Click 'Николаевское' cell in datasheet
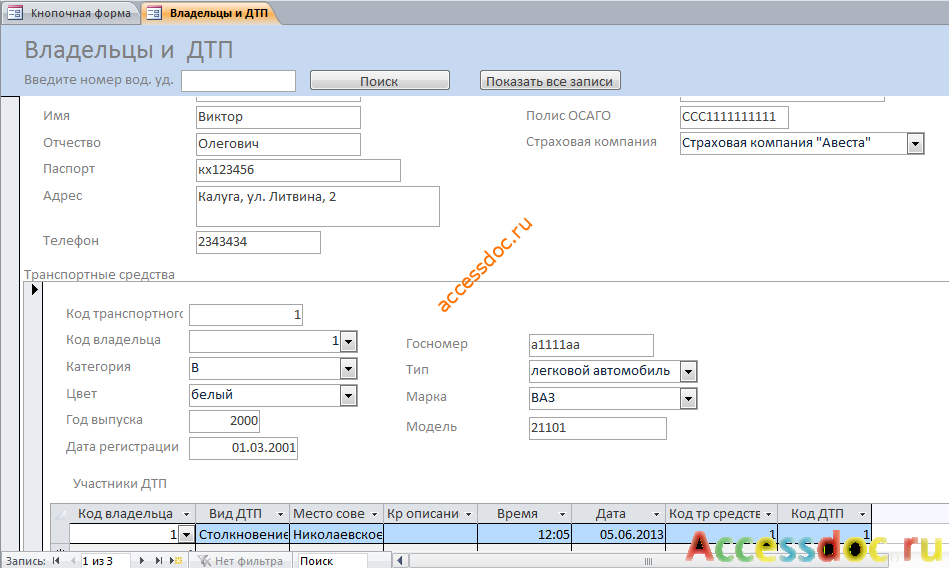The width and height of the screenshot is (949, 568). pyautogui.click(x=337, y=534)
